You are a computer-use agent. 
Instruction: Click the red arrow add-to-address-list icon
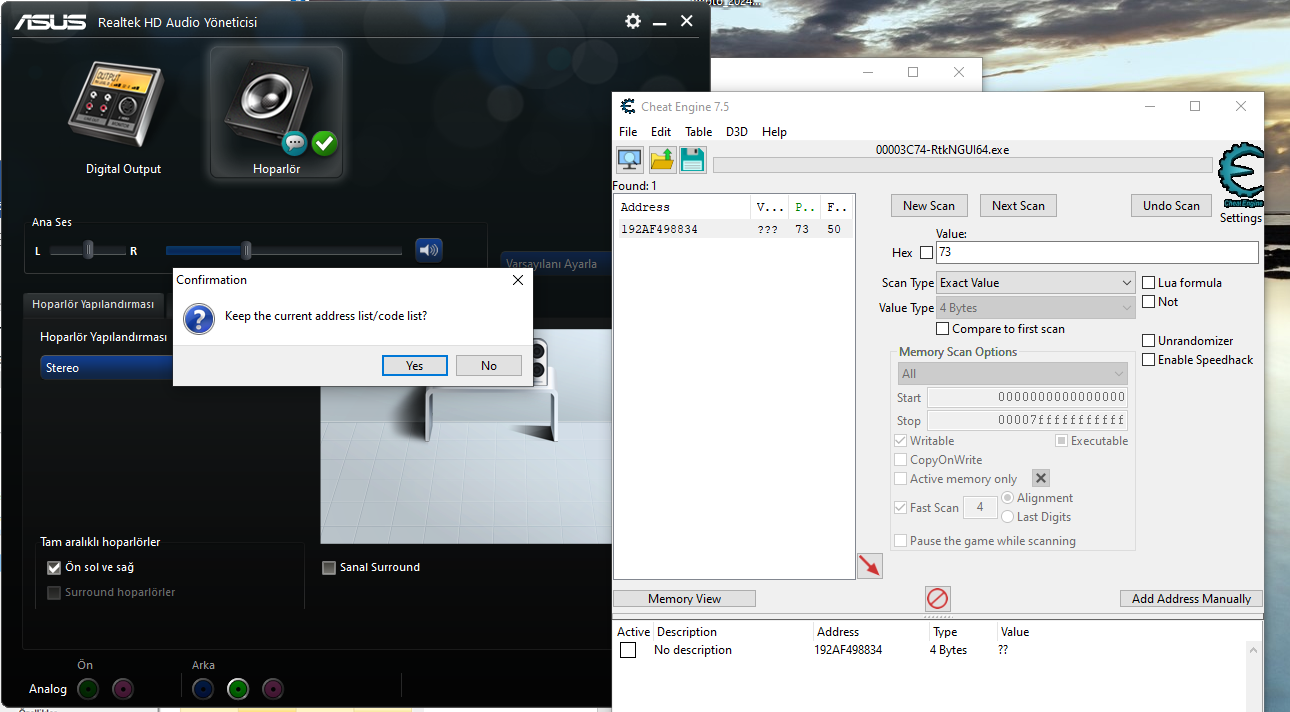click(870, 566)
